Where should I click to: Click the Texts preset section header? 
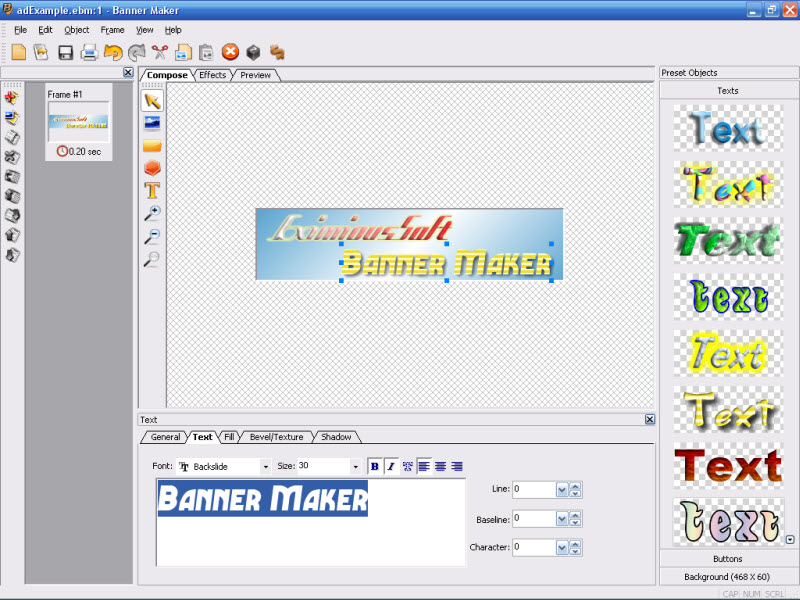(728, 91)
